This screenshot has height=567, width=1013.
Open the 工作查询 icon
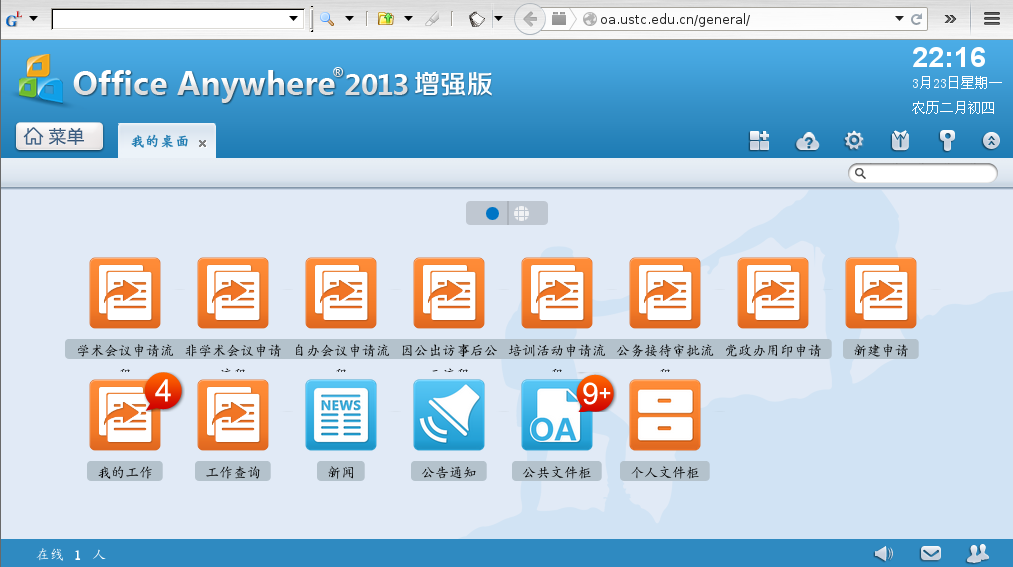233,415
